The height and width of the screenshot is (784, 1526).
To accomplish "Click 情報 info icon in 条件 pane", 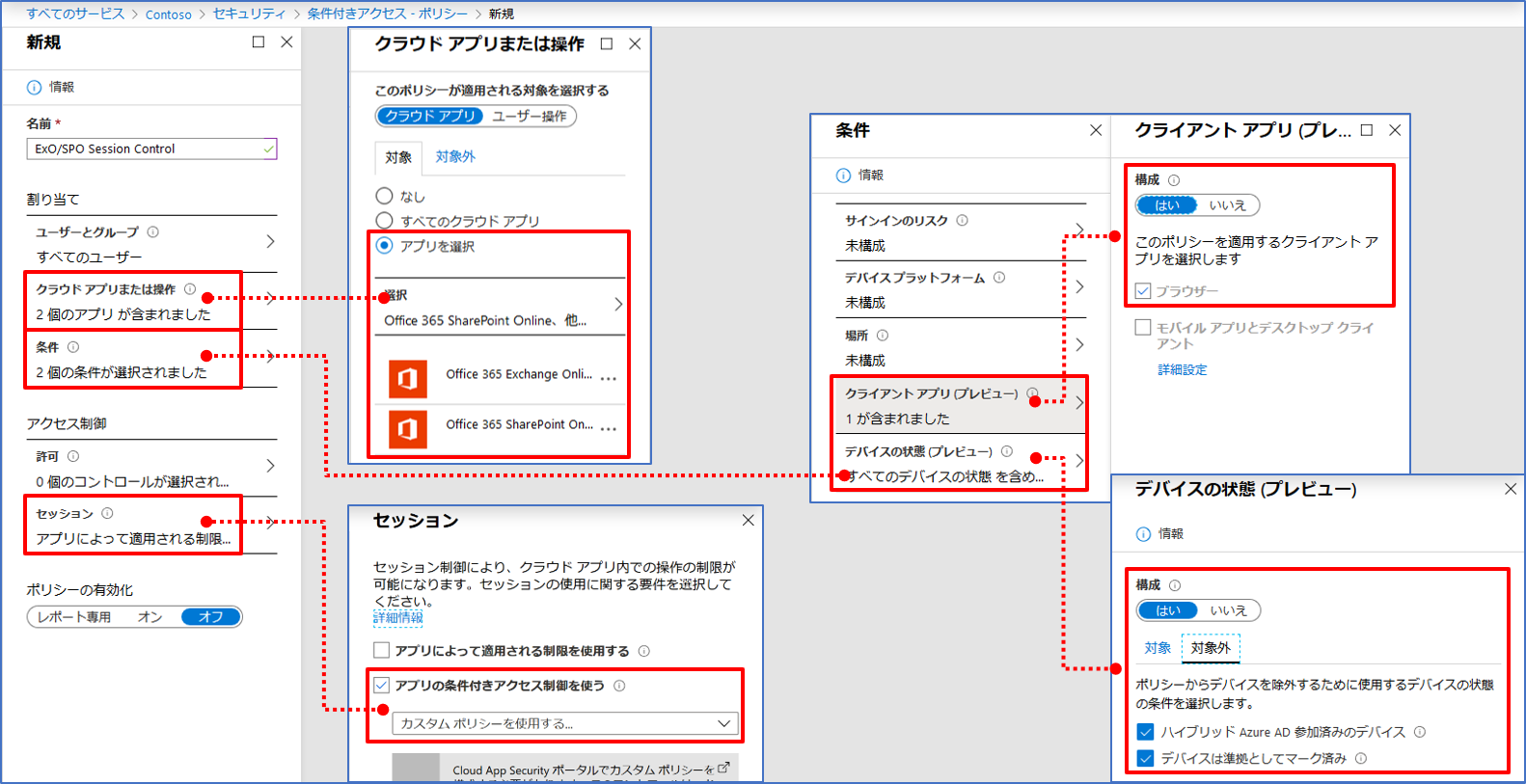I will pyautogui.click(x=843, y=175).
